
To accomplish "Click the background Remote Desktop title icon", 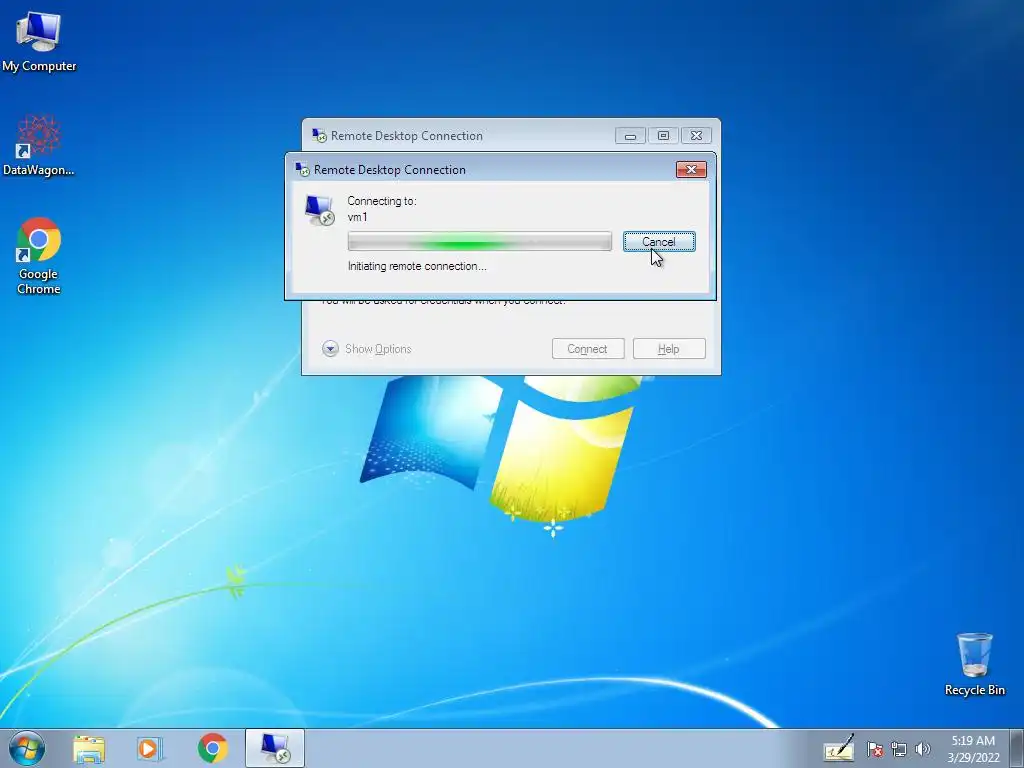I will [319, 136].
